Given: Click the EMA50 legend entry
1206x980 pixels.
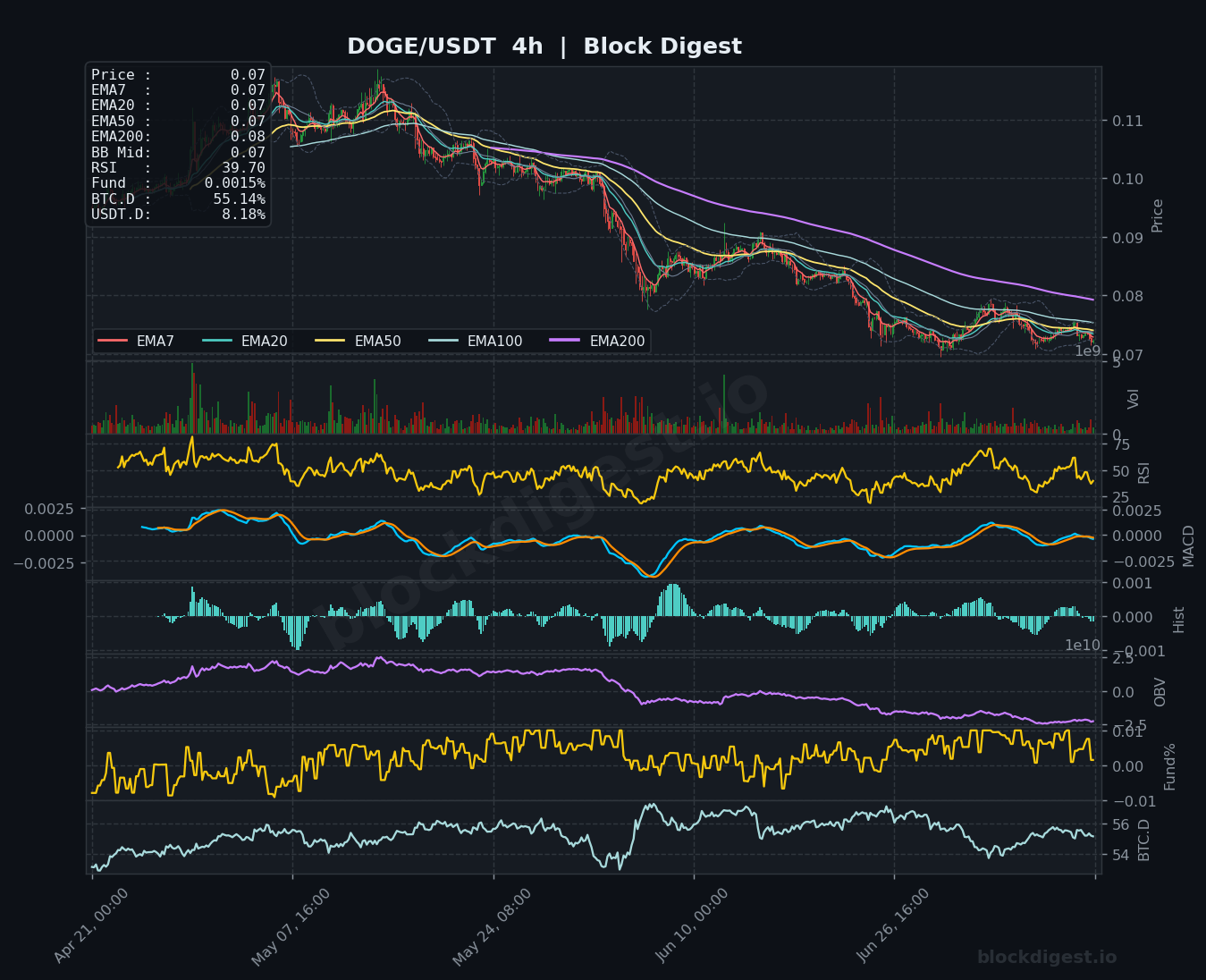Looking at the screenshot, I should [x=358, y=341].
